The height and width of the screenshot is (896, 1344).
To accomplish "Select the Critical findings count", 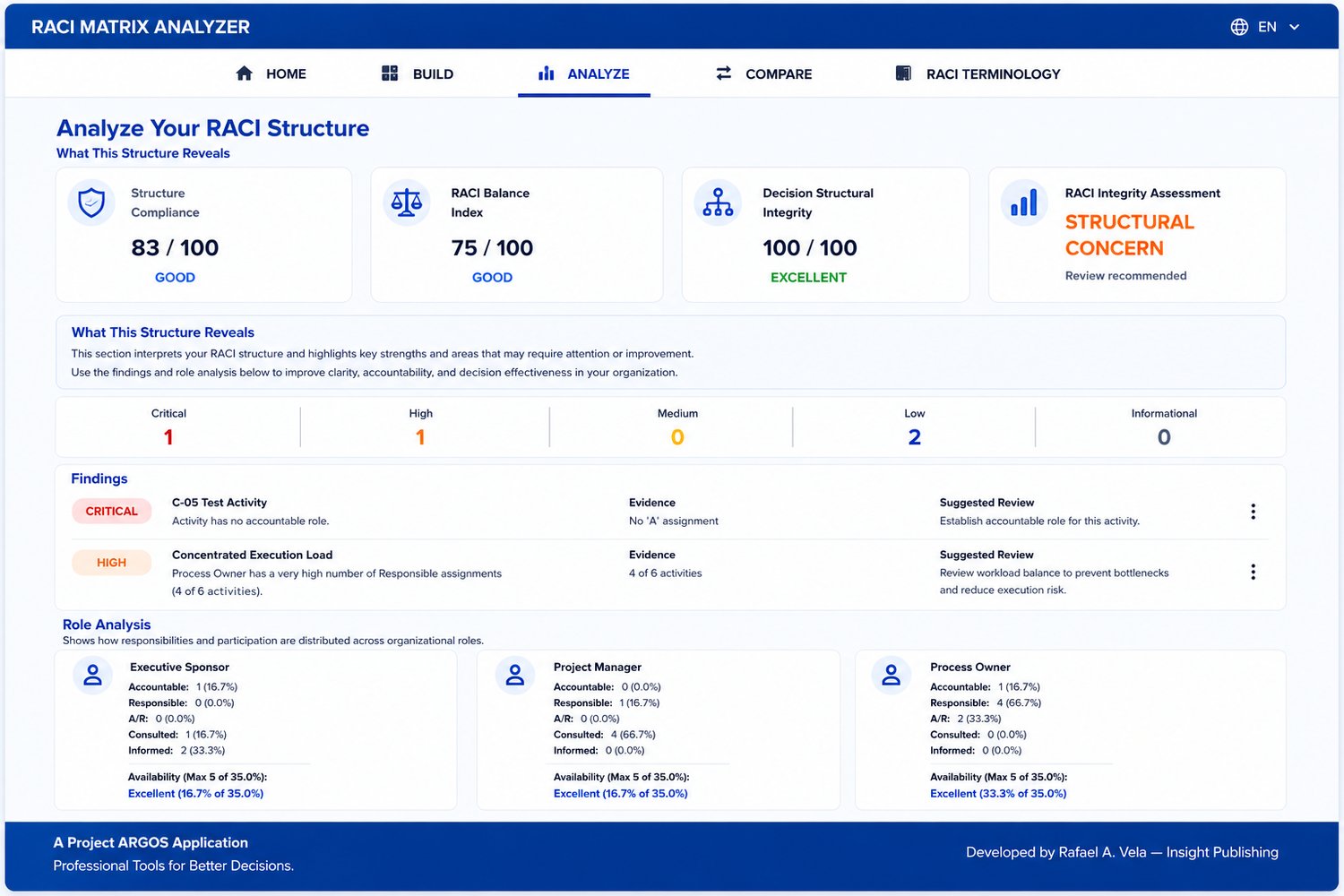I will pos(168,437).
